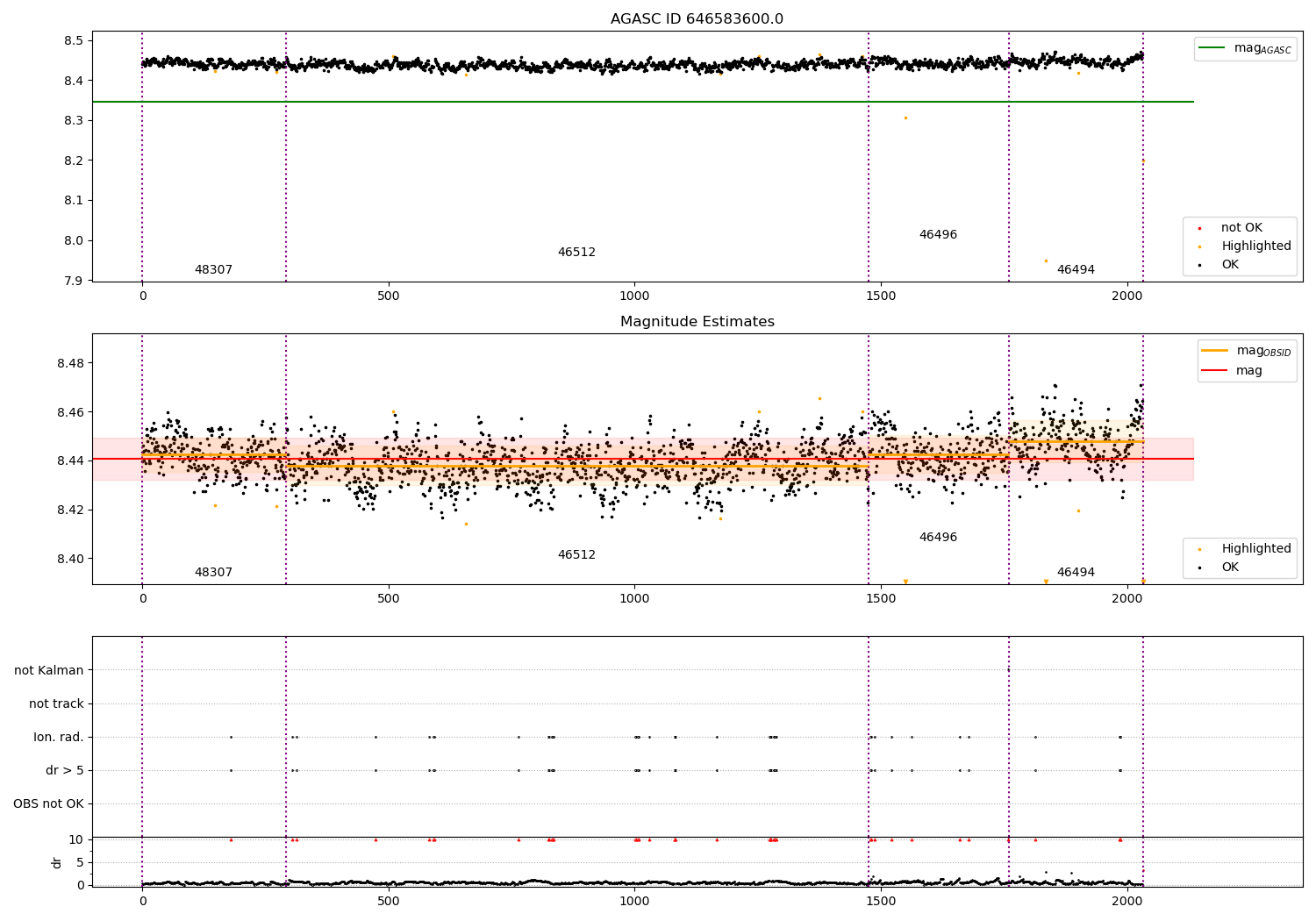Screen dimensions: 1316x921
Task: Click the rotated 'dr' y-axis label
Action: pyautogui.click(x=57, y=862)
